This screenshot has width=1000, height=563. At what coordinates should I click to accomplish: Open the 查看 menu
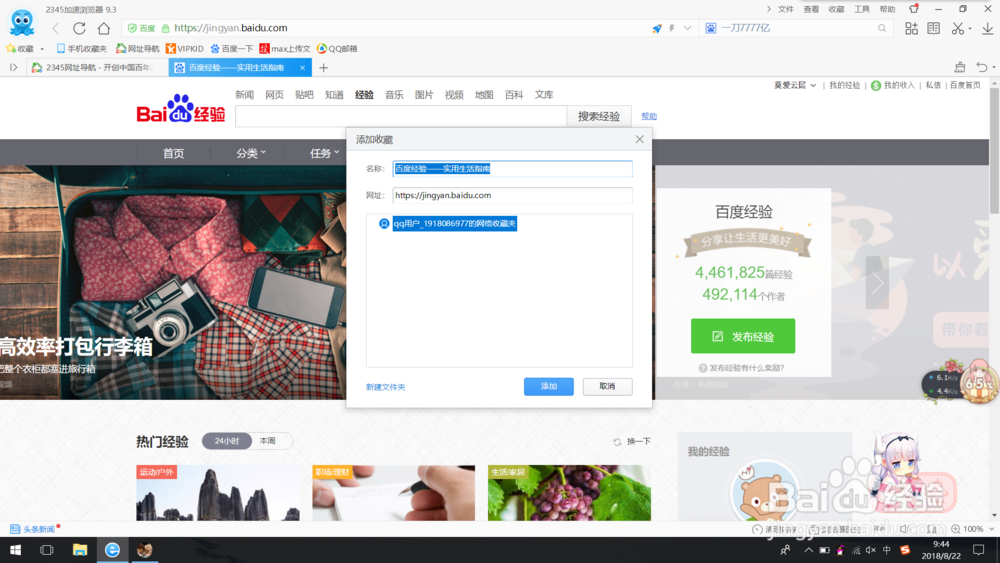click(x=811, y=9)
